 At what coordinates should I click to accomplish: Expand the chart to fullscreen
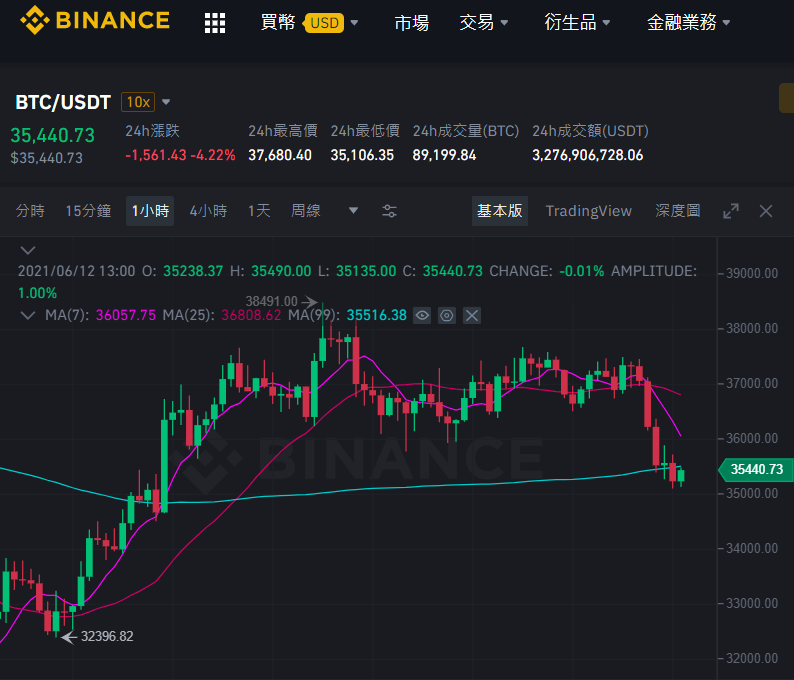[x=731, y=211]
